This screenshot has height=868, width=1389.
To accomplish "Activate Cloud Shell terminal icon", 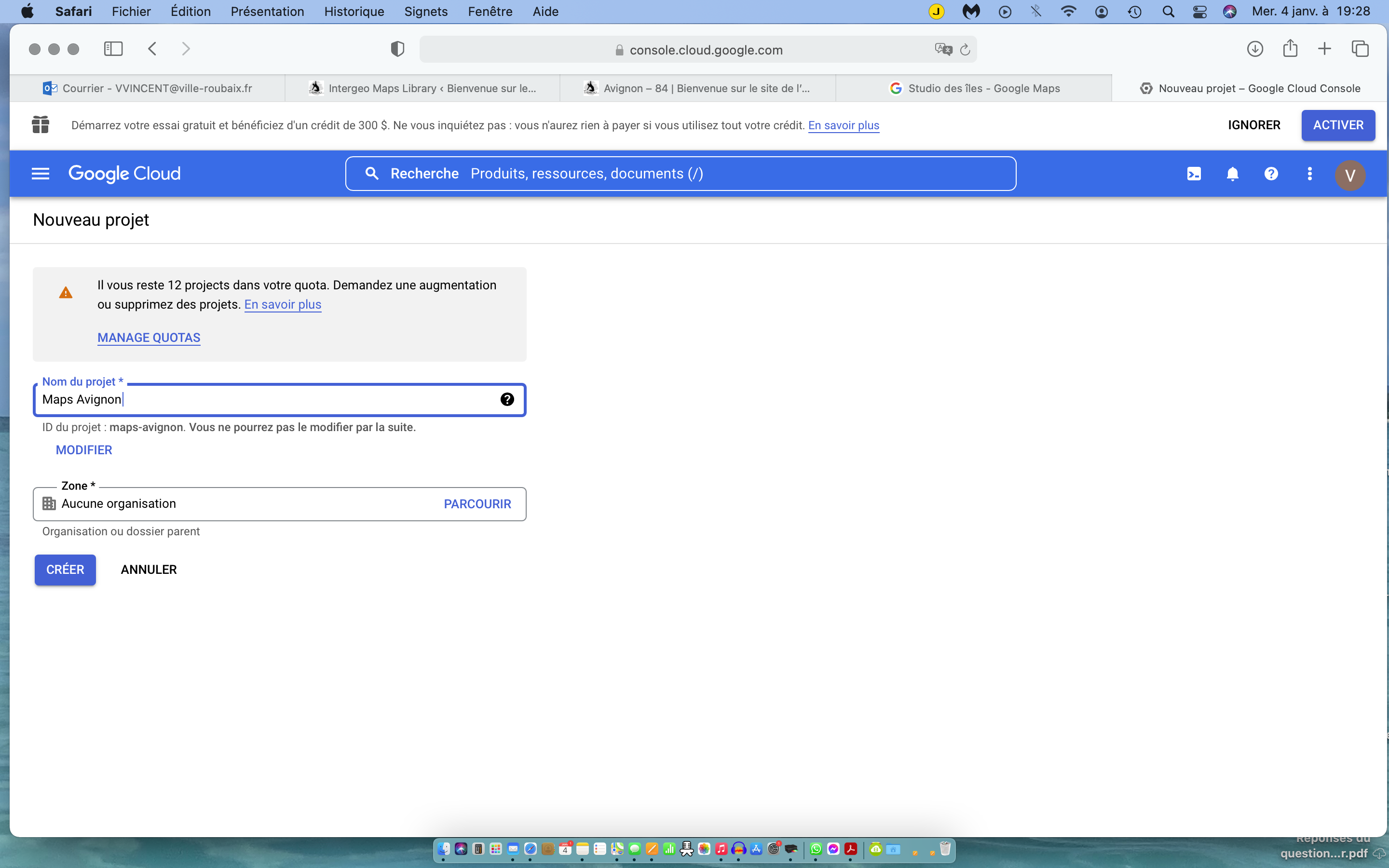I will (x=1194, y=174).
